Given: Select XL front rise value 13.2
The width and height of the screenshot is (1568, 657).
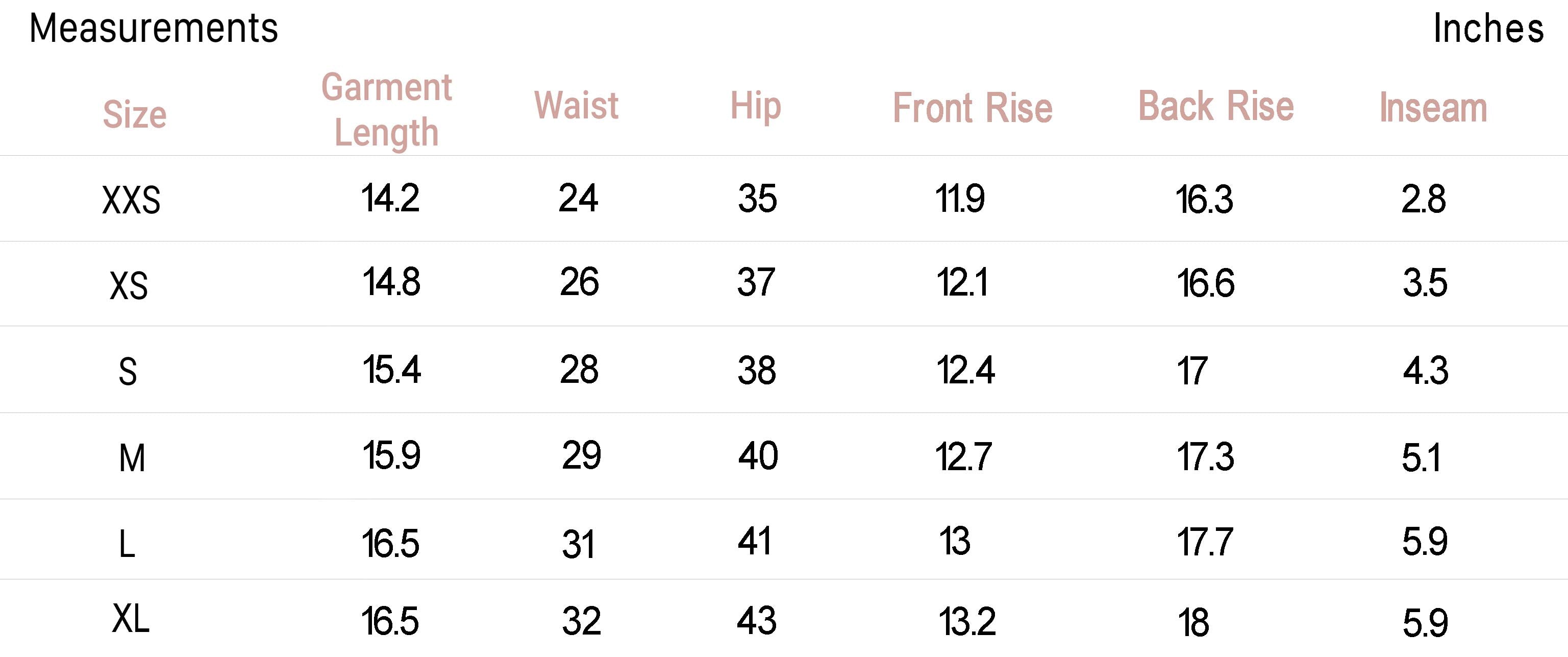Looking at the screenshot, I should (967, 622).
